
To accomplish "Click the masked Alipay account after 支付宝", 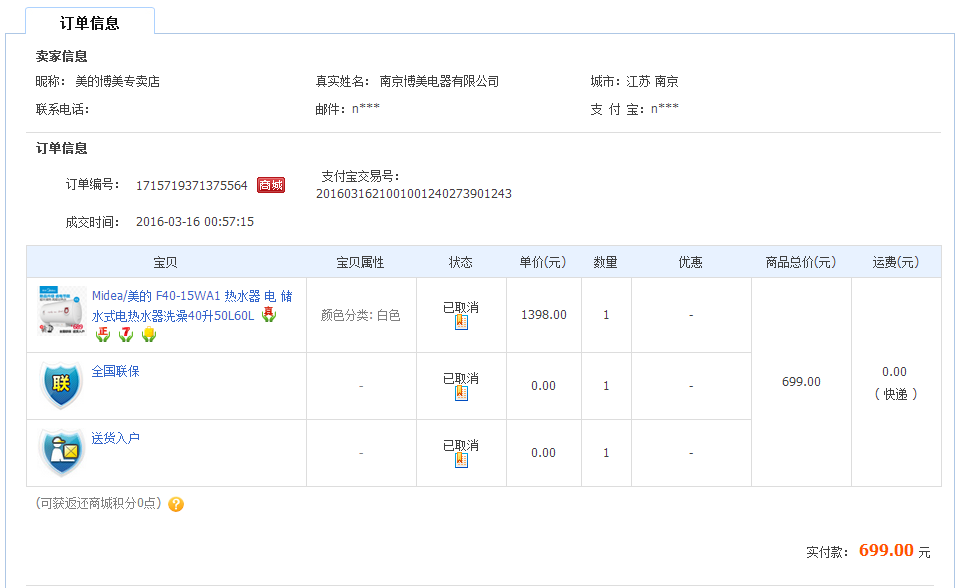I will click(664, 108).
